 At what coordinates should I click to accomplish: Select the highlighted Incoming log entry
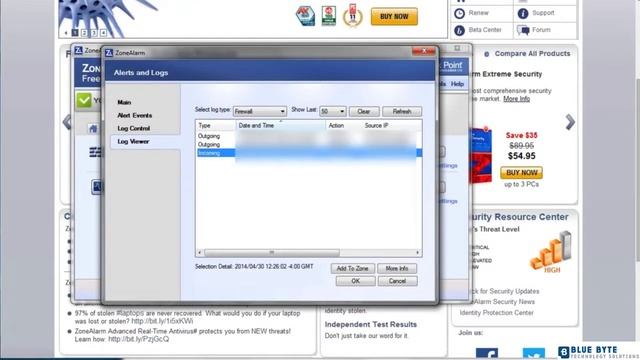coord(308,153)
